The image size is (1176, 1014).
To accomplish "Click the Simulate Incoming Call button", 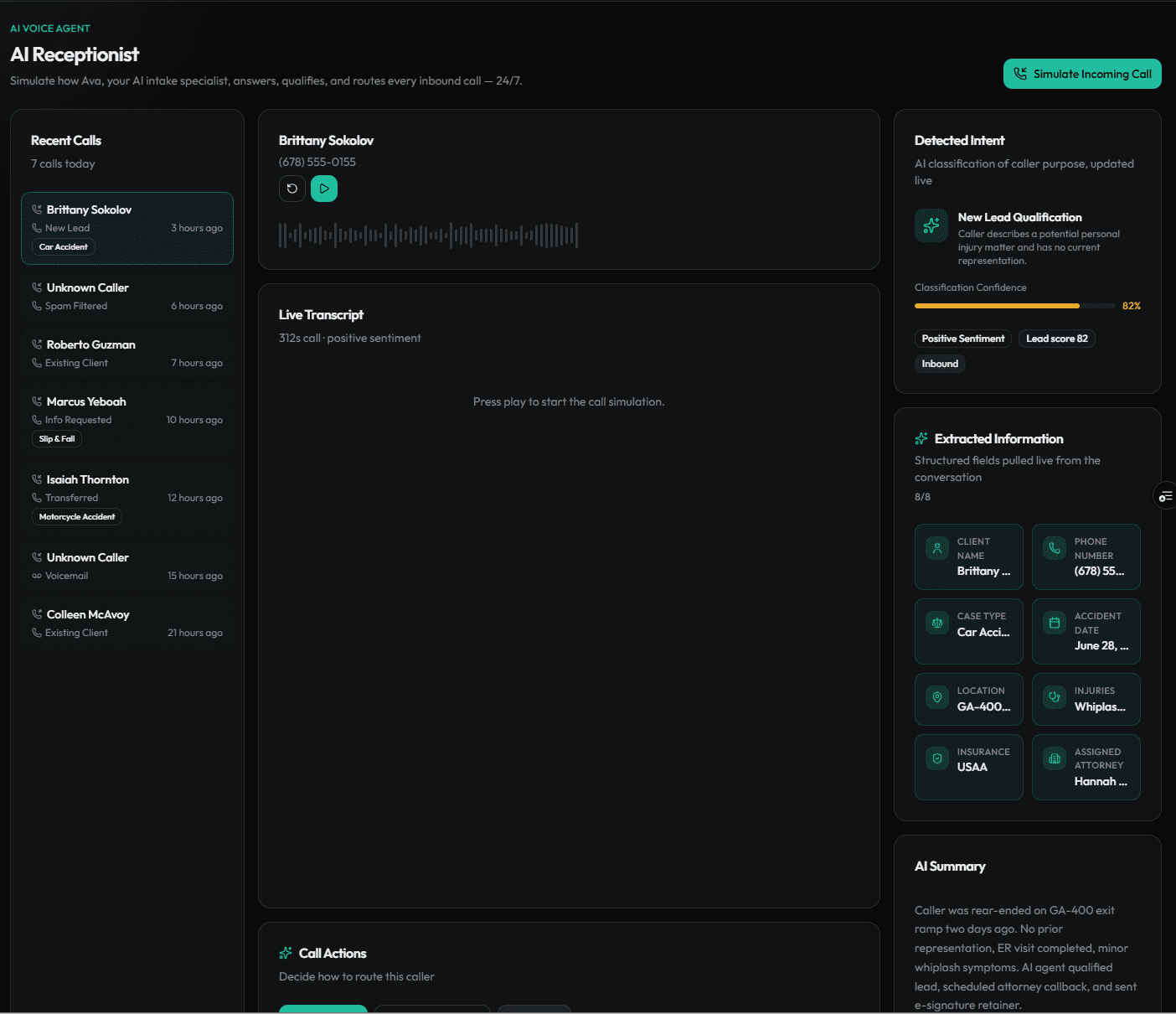I will click(1082, 74).
